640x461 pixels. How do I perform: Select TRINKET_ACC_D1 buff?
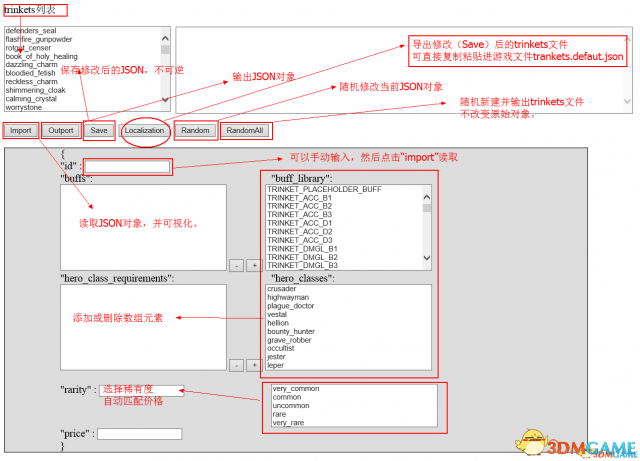tap(300, 223)
